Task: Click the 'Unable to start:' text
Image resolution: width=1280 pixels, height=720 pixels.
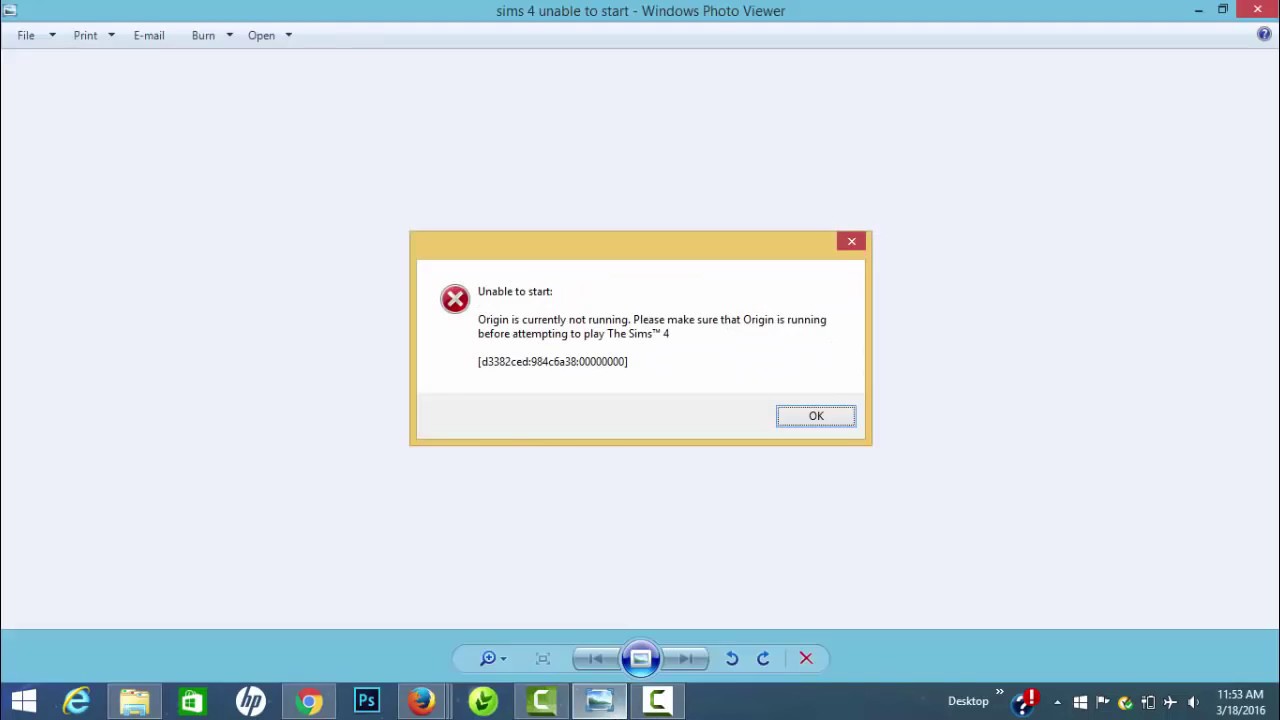Action: click(x=515, y=291)
